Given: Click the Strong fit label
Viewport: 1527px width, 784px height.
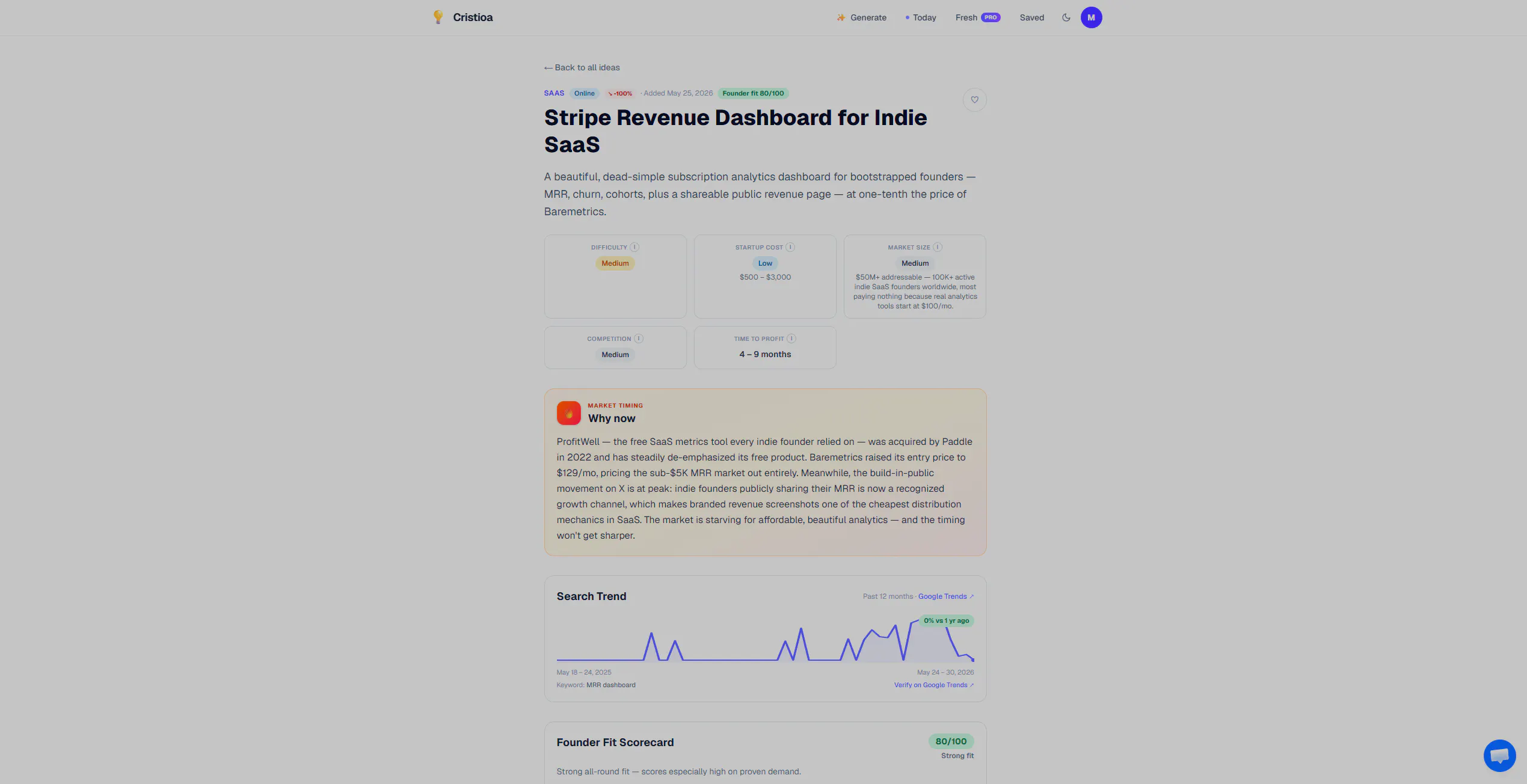Looking at the screenshot, I should coord(957,756).
